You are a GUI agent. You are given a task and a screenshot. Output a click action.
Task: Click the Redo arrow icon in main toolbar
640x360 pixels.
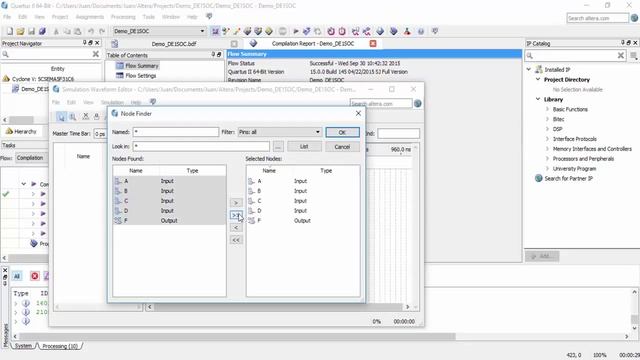click(x=102, y=31)
